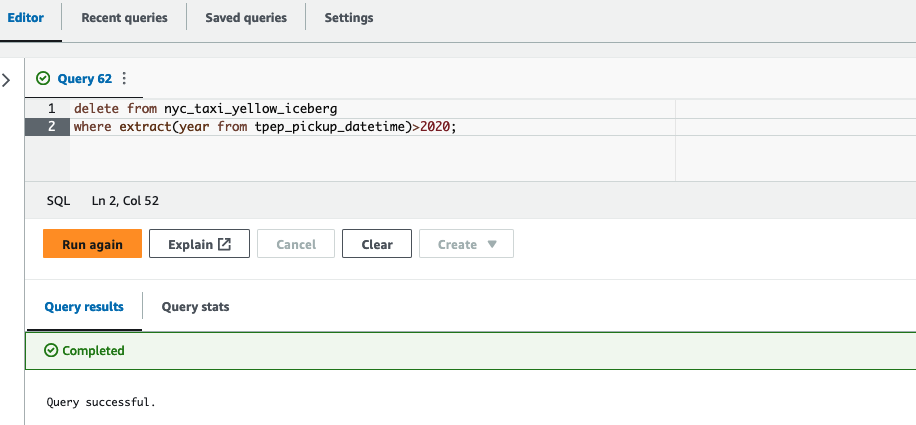The width and height of the screenshot is (916, 425).
Task: Open the Saved queries tab
Action: click(246, 18)
